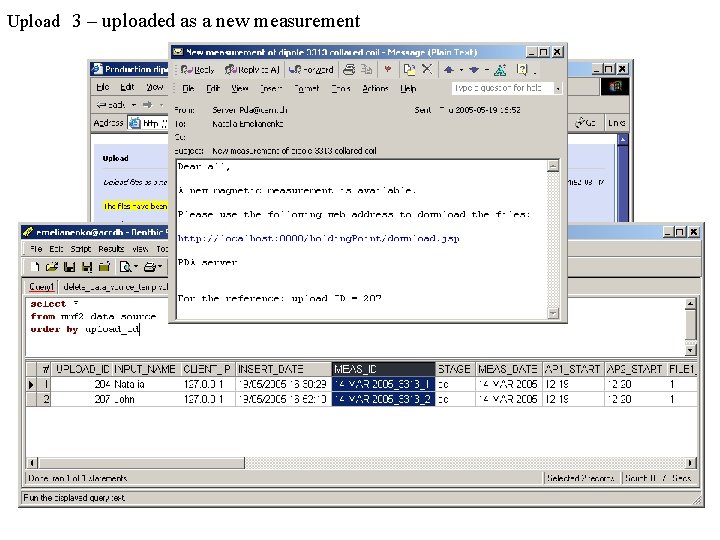Screen dimensions: 720x540
Task: Open the File menu in the email window
Action: 188,89
